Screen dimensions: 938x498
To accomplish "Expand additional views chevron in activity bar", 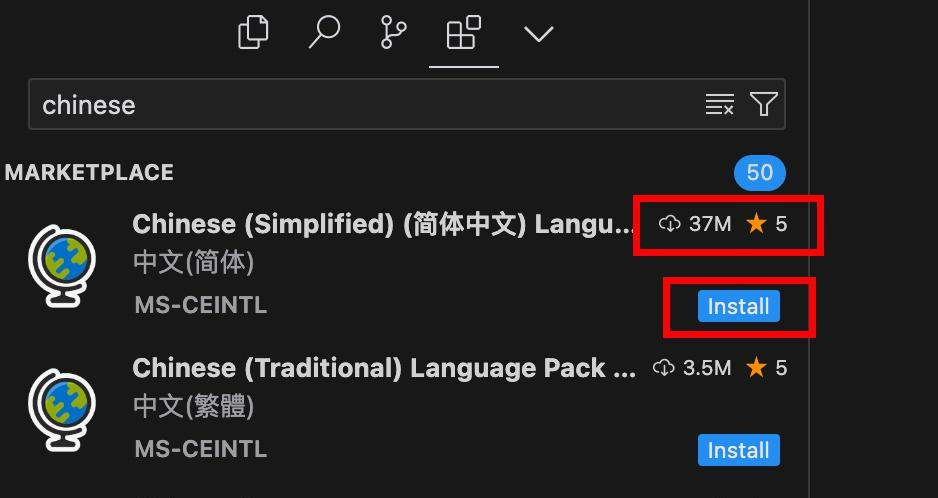I will (538, 34).
